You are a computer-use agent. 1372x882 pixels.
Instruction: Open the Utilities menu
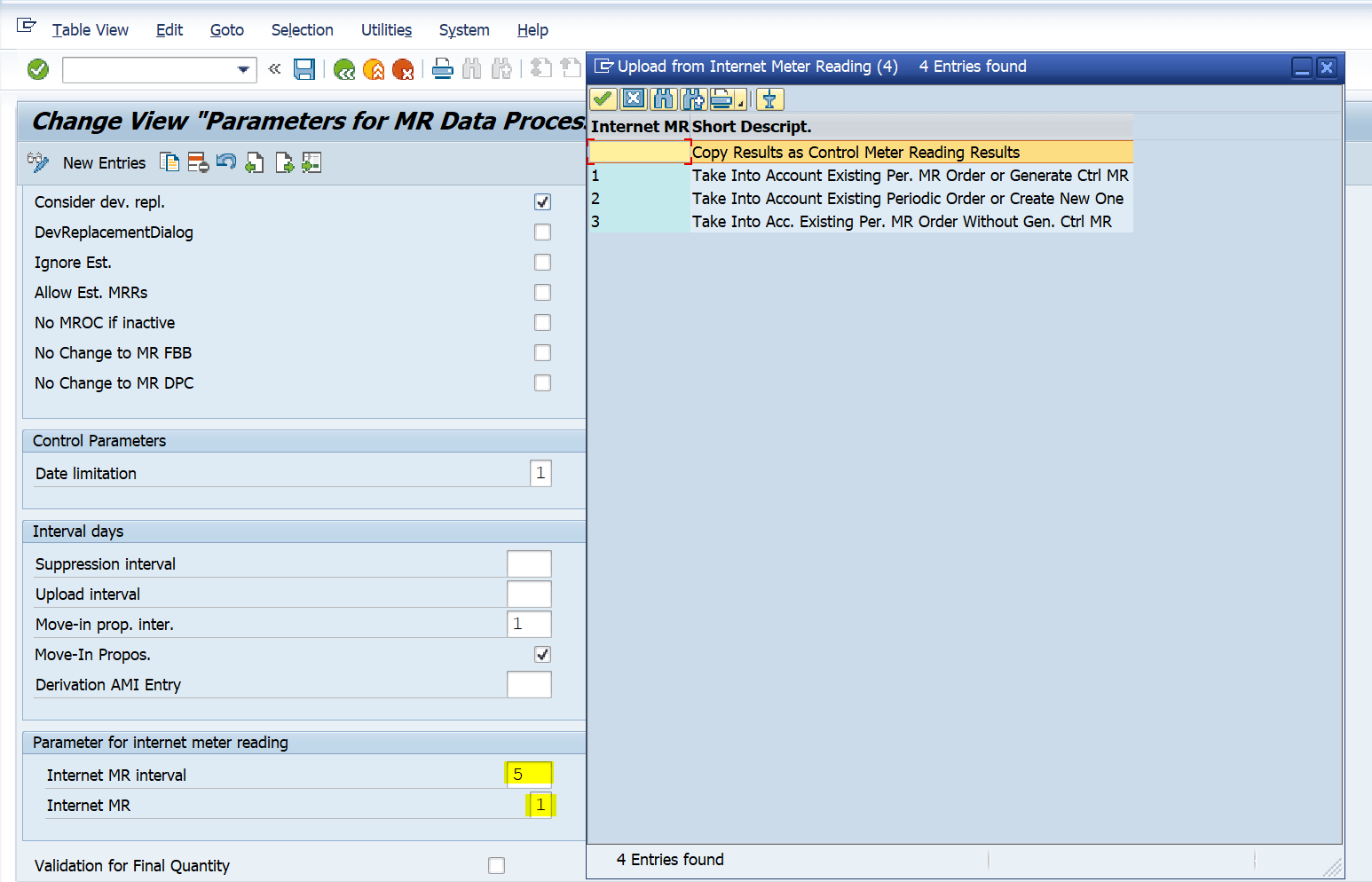386,30
